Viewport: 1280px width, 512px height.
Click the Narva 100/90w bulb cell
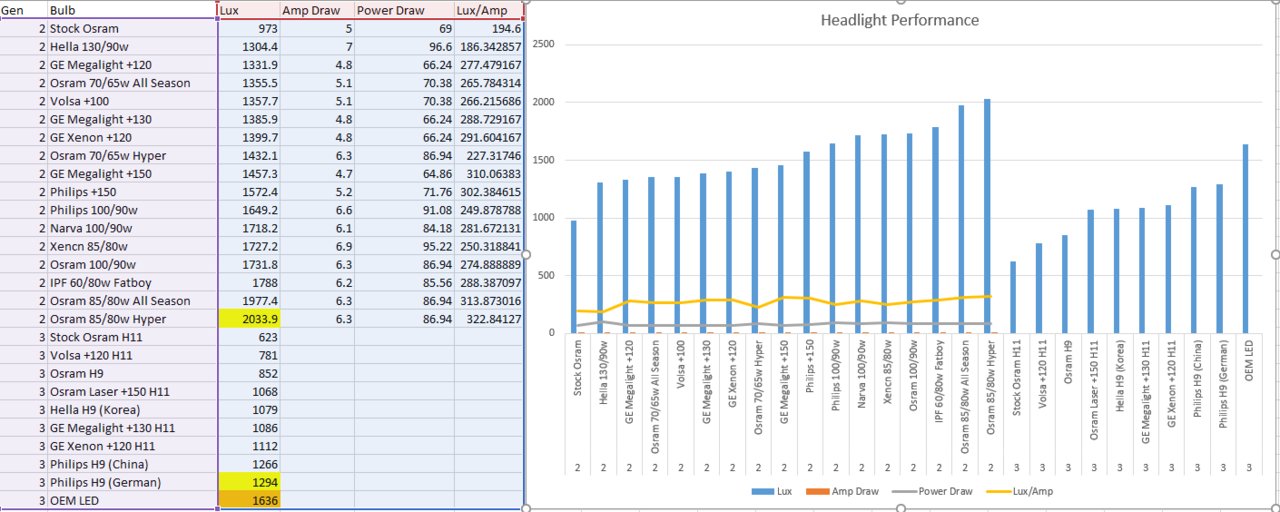click(132, 227)
